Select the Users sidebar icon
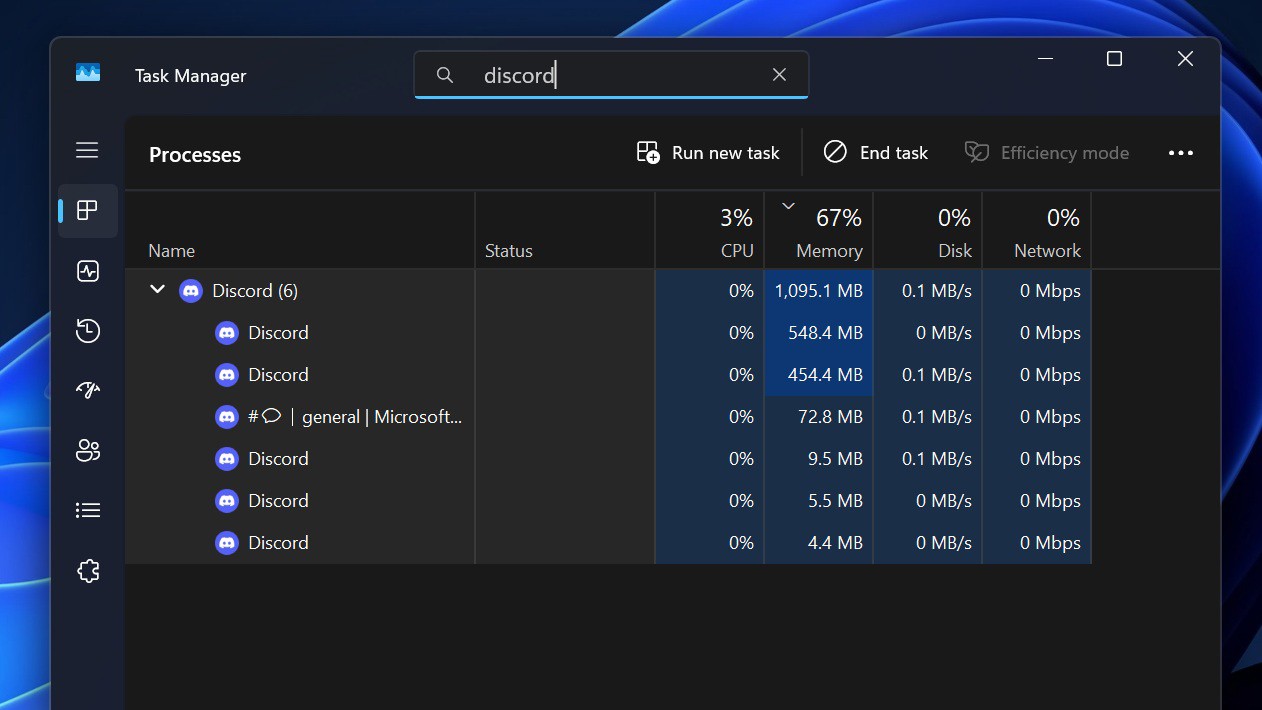The image size is (1262, 710). (87, 450)
